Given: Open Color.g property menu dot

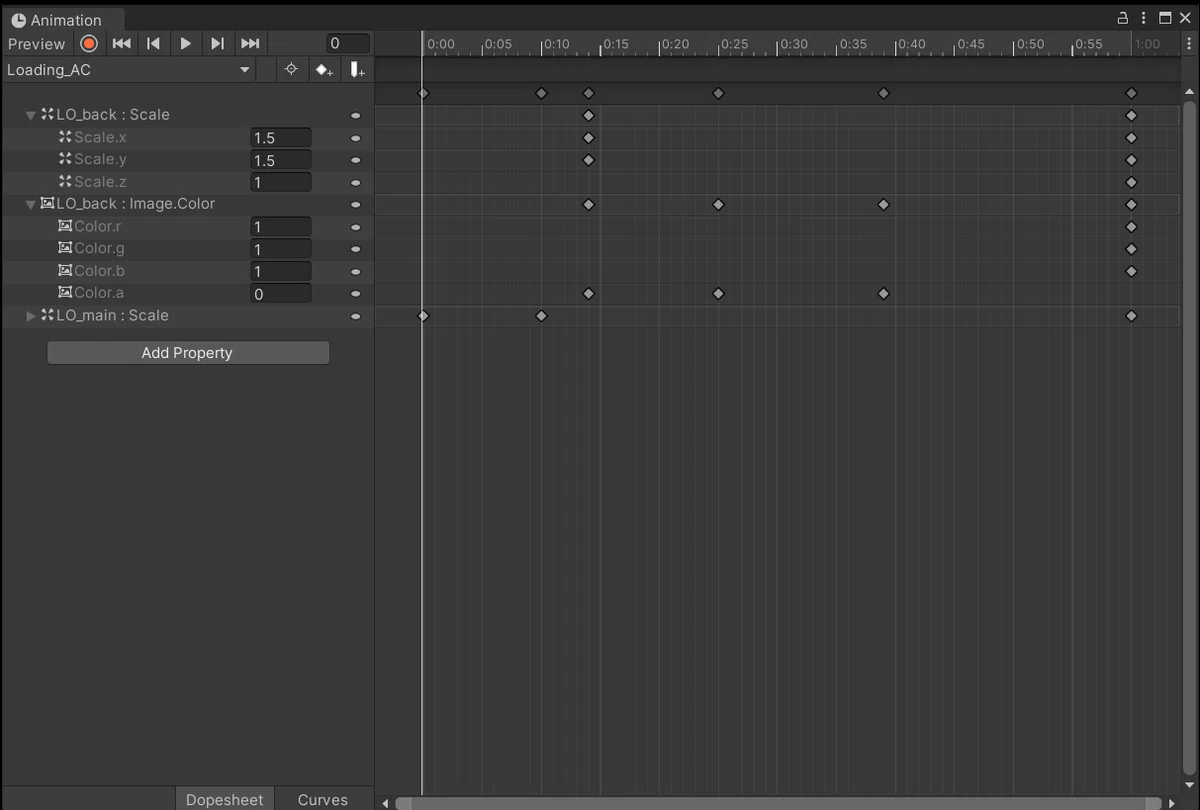Looking at the screenshot, I should [x=355, y=249].
